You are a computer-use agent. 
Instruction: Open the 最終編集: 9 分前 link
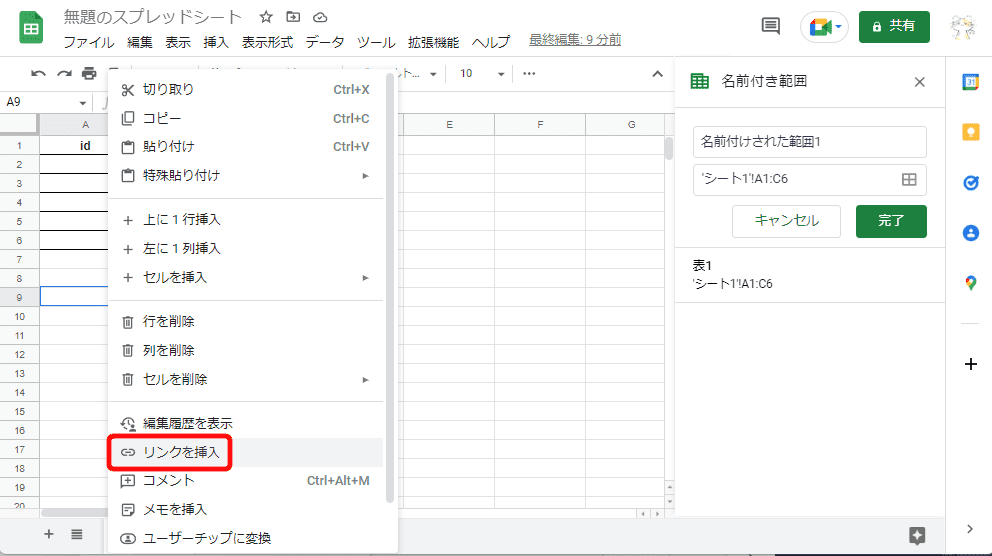pos(574,40)
